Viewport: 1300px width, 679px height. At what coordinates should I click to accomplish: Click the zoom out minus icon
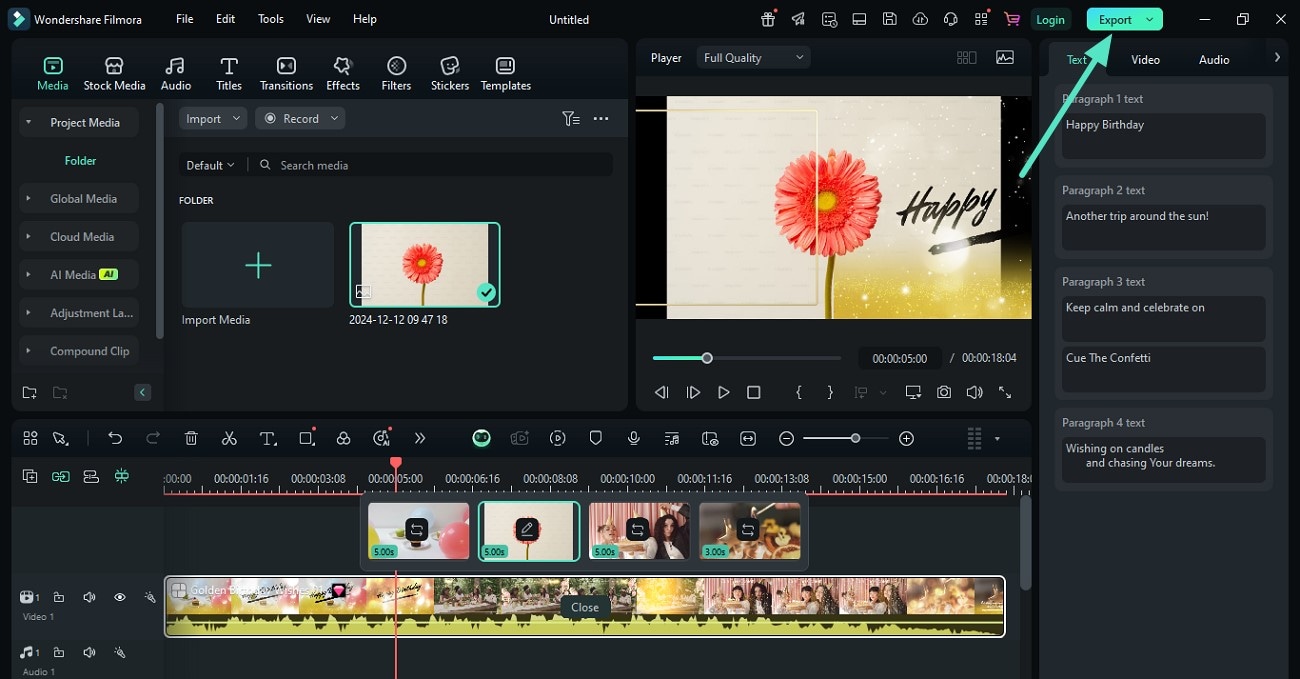[x=786, y=438]
